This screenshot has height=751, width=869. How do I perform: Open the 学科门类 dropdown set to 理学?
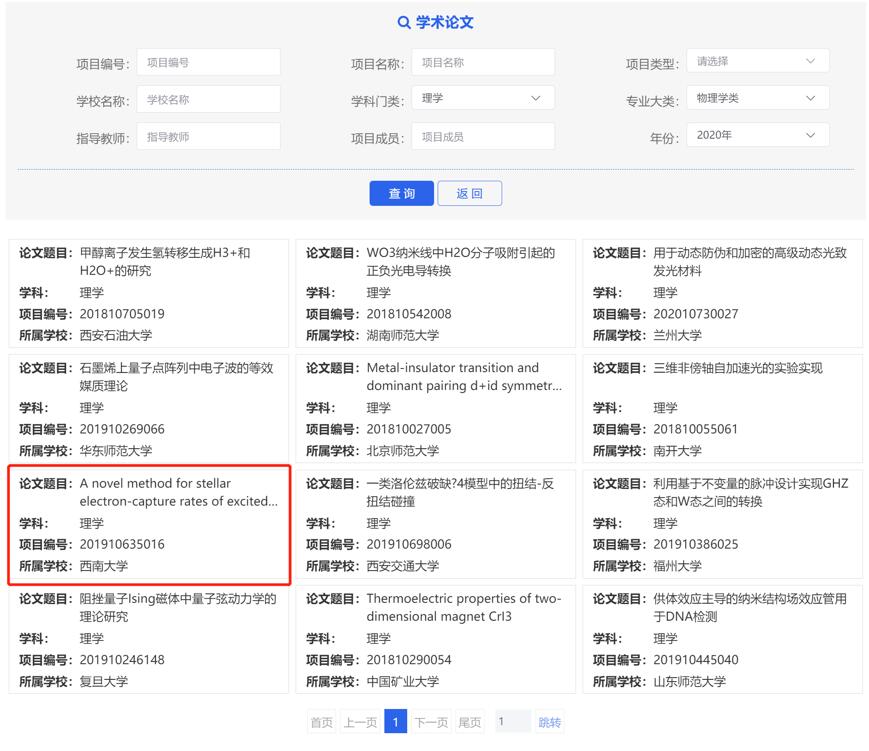click(482, 98)
